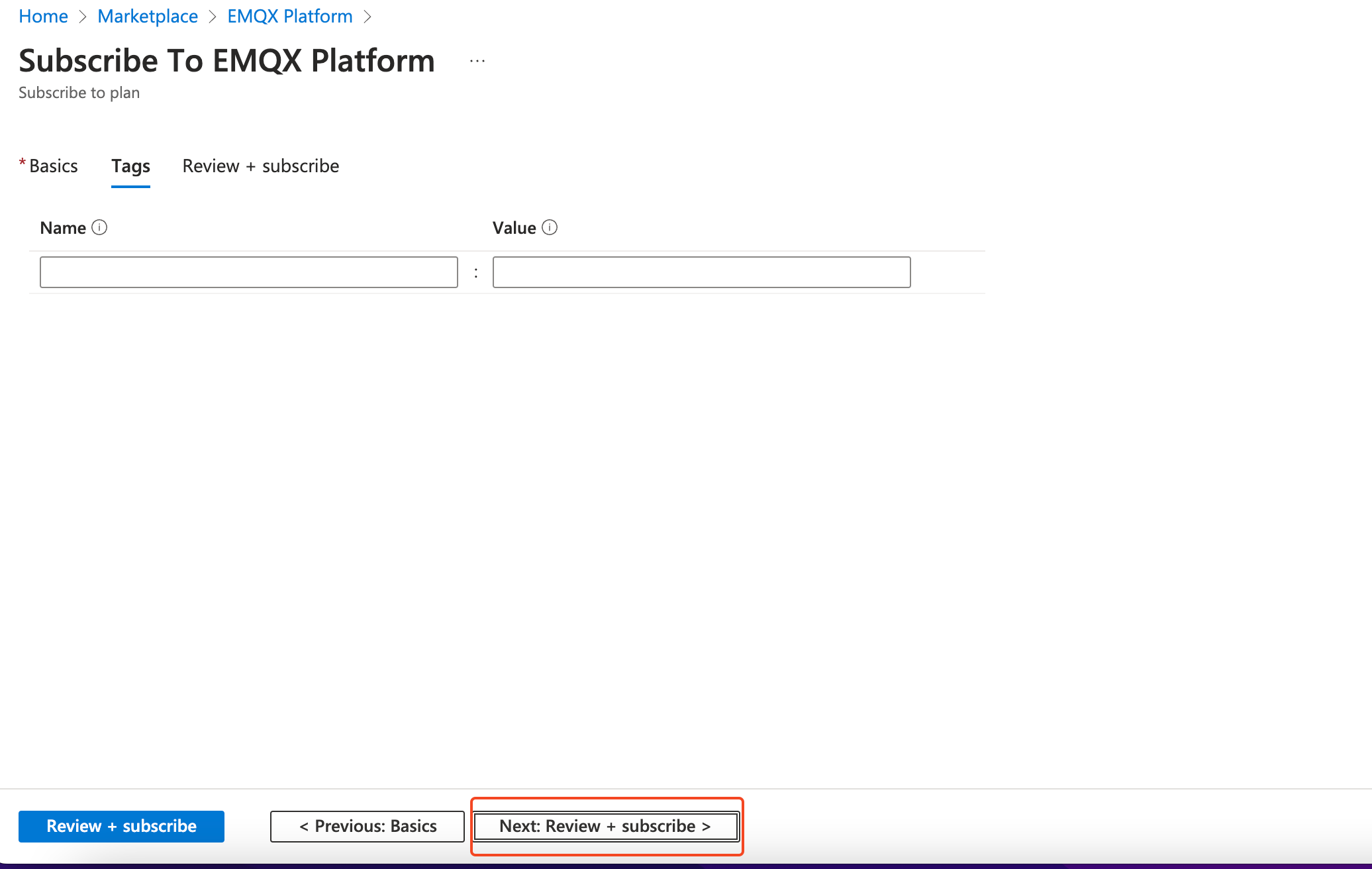Click the chevron after EMQX Platform breadcrumb
Viewport: 1372px width, 869px height.
point(367,17)
